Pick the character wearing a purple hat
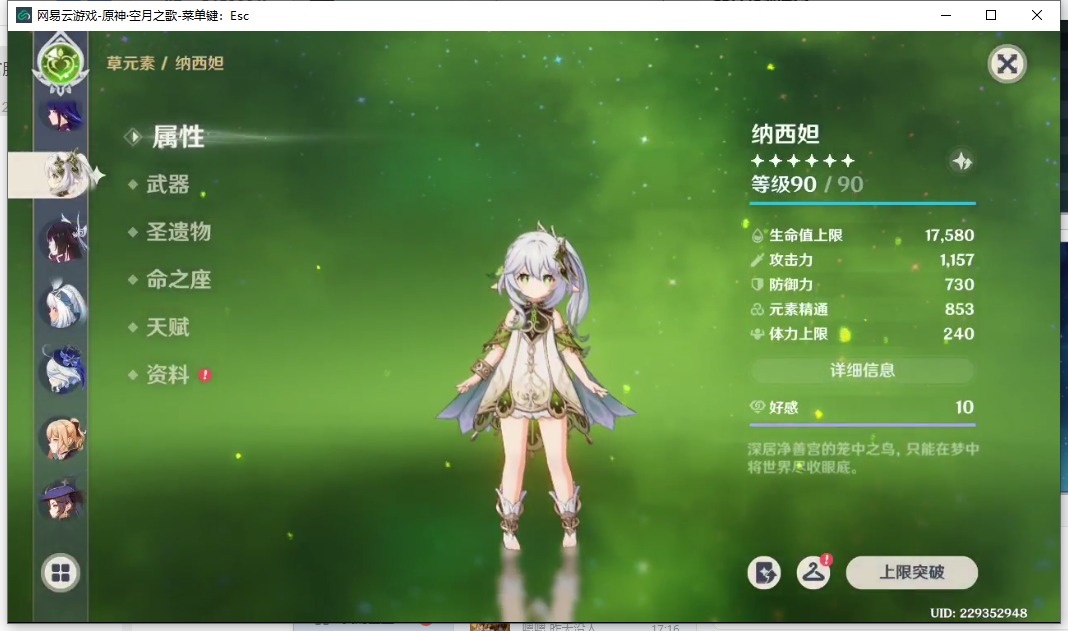1068x631 pixels. tap(60, 501)
